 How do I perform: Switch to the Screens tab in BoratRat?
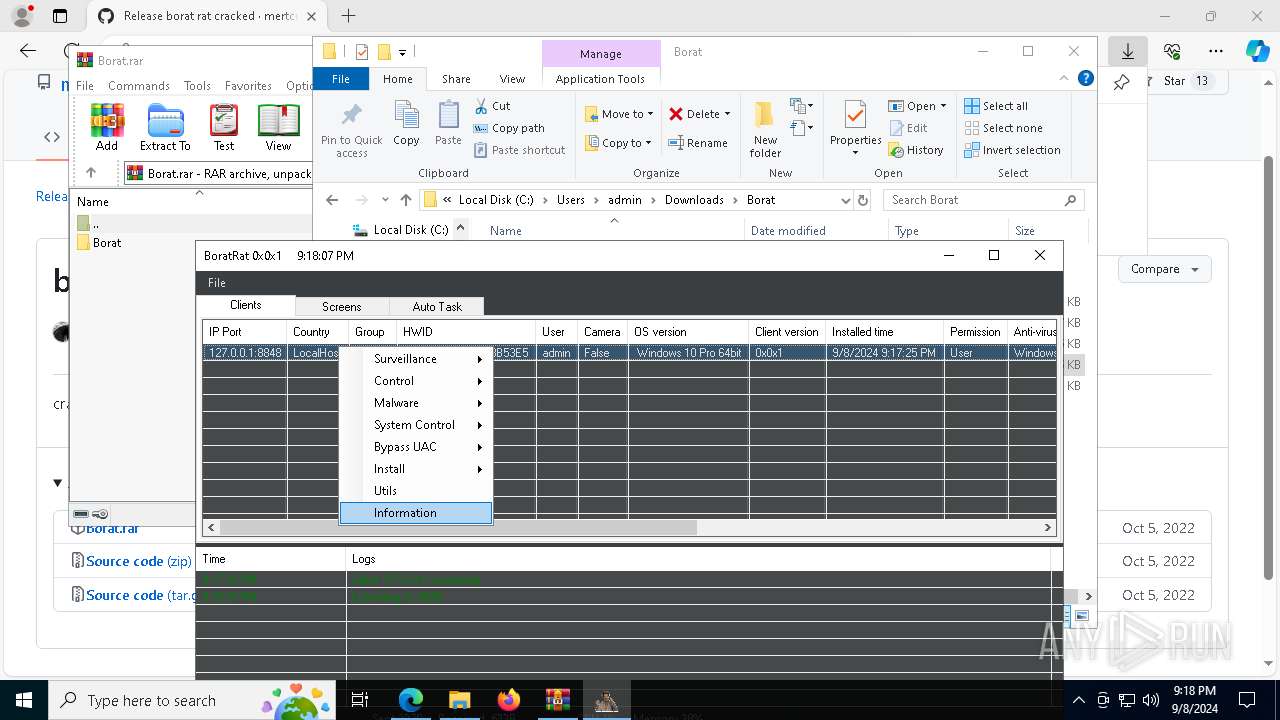tap(341, 307)
